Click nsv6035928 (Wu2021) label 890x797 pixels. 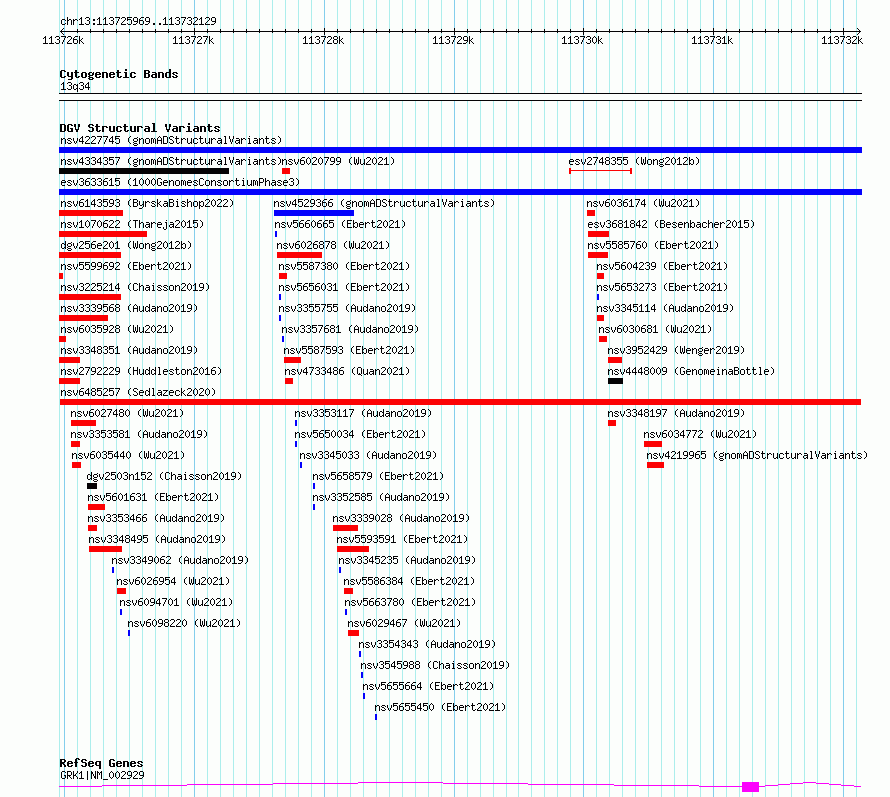(117, 329)
